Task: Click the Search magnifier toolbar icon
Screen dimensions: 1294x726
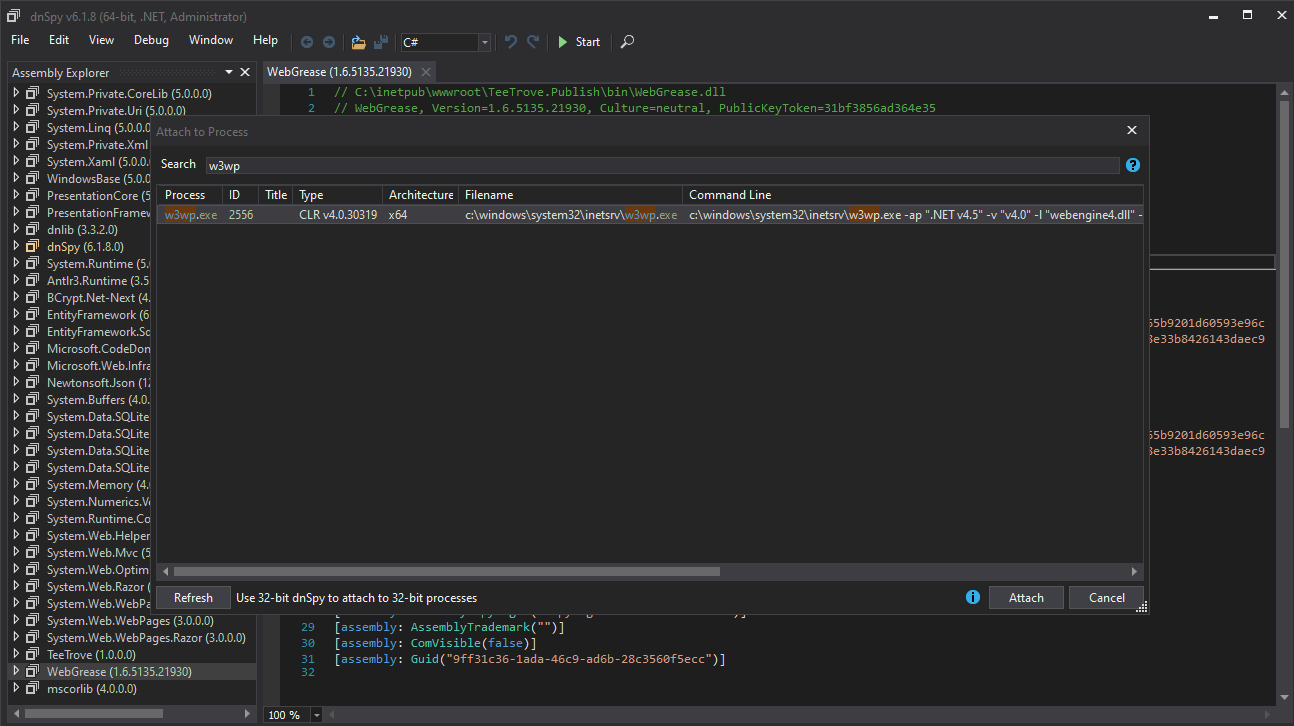Action: pos(627,42)
